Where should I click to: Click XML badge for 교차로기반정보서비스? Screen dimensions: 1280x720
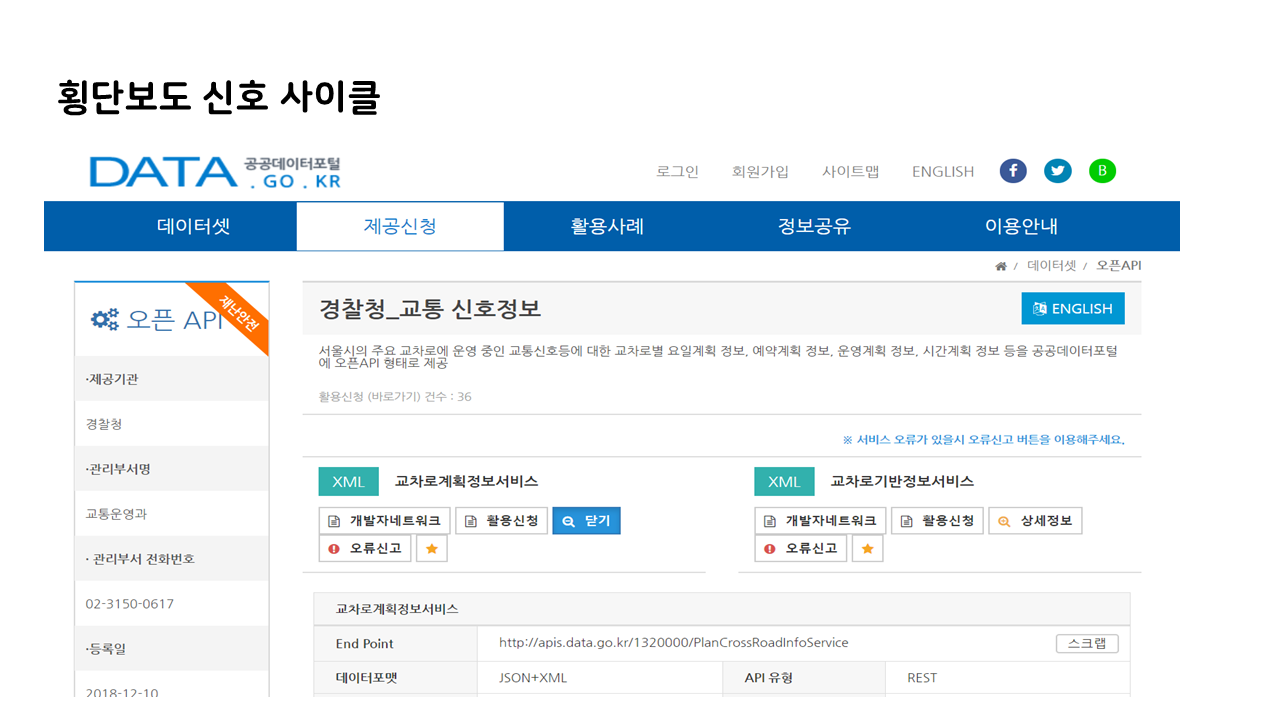[x=784, y=482]
